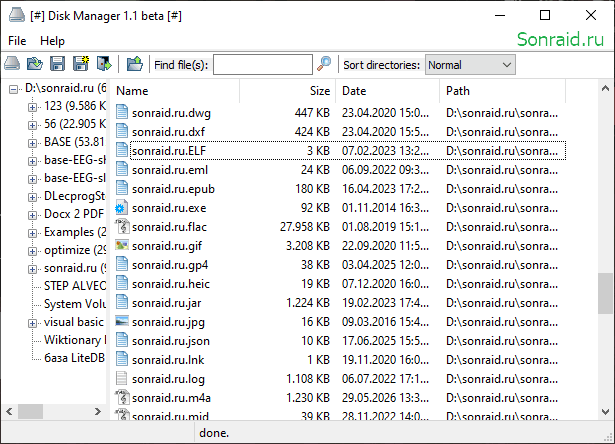Click the picture icon of sonraid.ru.gif
The image size is (615, 444).
122,246
